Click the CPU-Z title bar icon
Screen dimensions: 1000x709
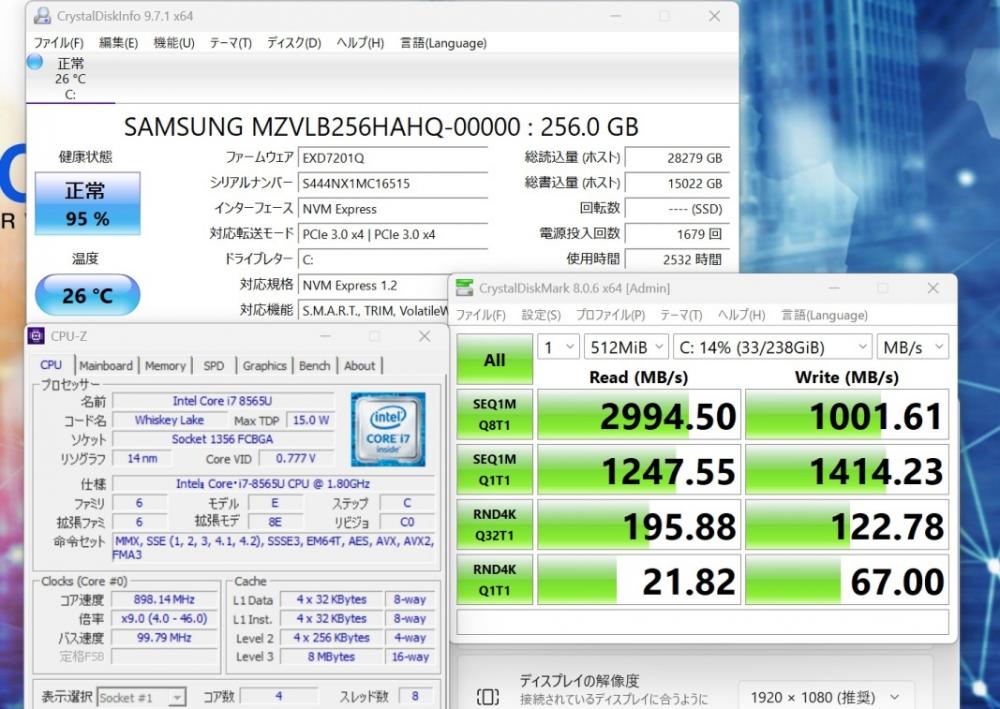(x=36, y=336)
